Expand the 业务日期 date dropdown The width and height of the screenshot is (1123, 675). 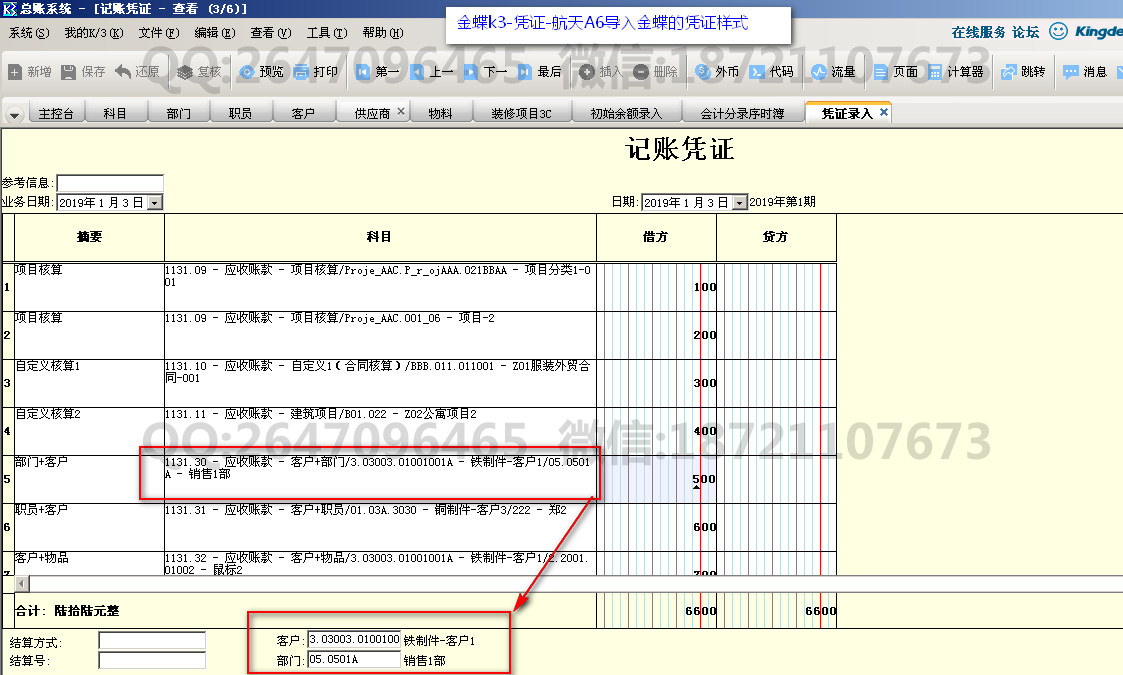click(x=154, y=202)
